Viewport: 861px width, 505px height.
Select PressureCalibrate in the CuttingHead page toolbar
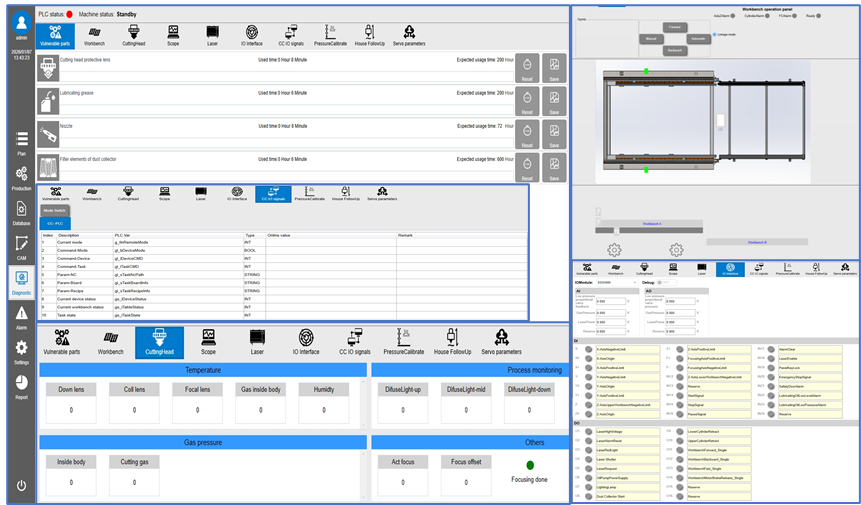pyautogui.click(x=404, y=343)
